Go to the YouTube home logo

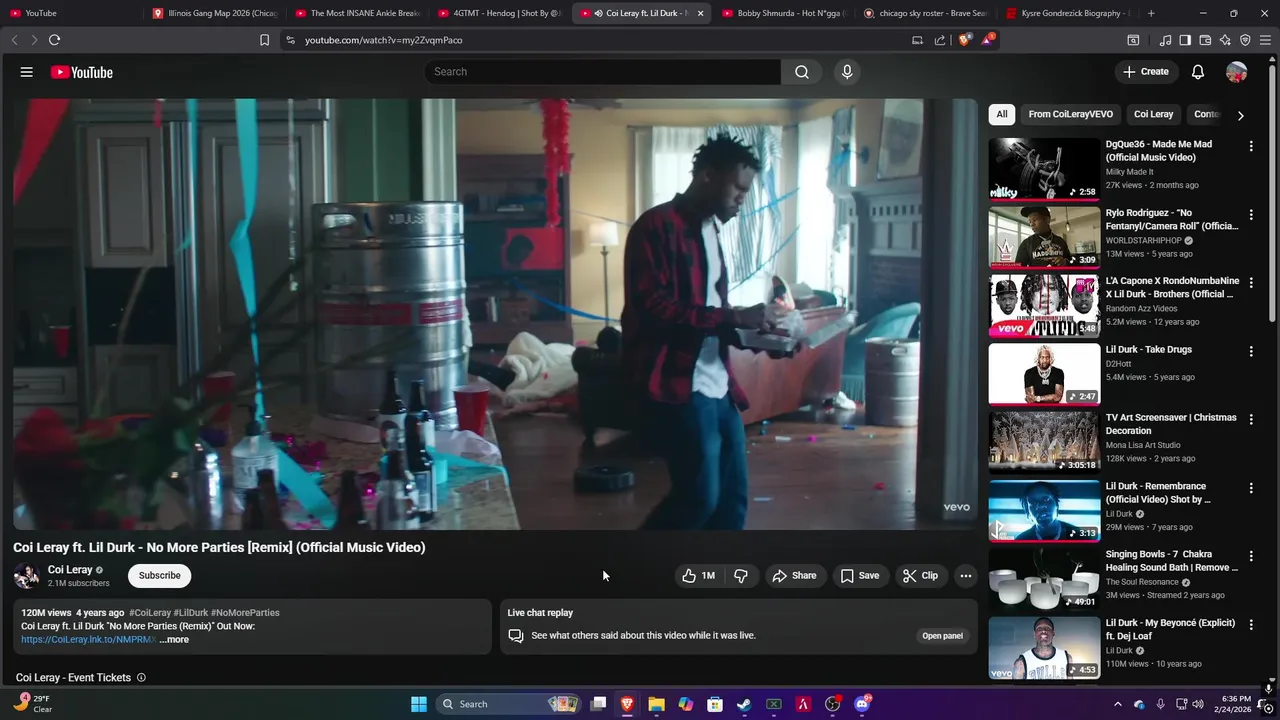tap(82, 72)
